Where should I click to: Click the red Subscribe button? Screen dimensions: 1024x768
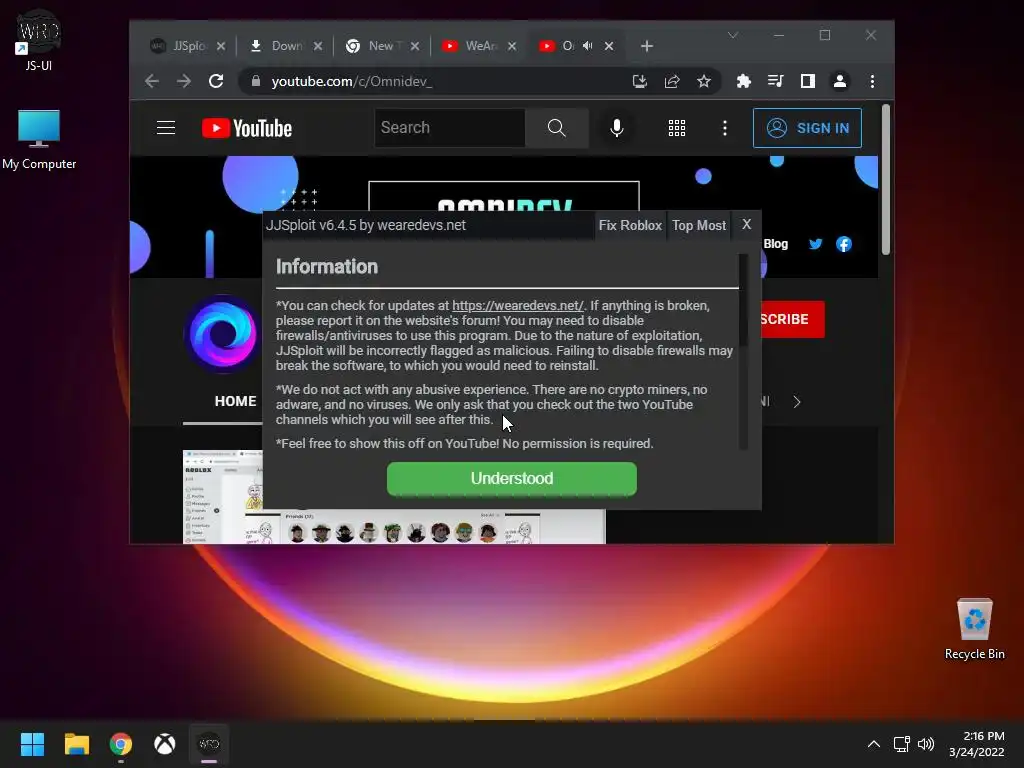(792, 319)
